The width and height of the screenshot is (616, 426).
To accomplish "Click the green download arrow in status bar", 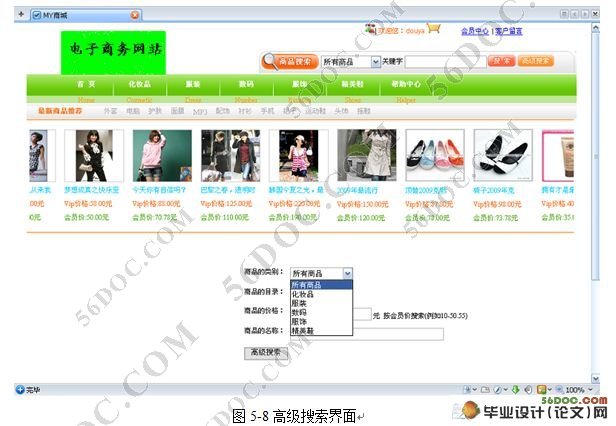I will pos(515,389).
